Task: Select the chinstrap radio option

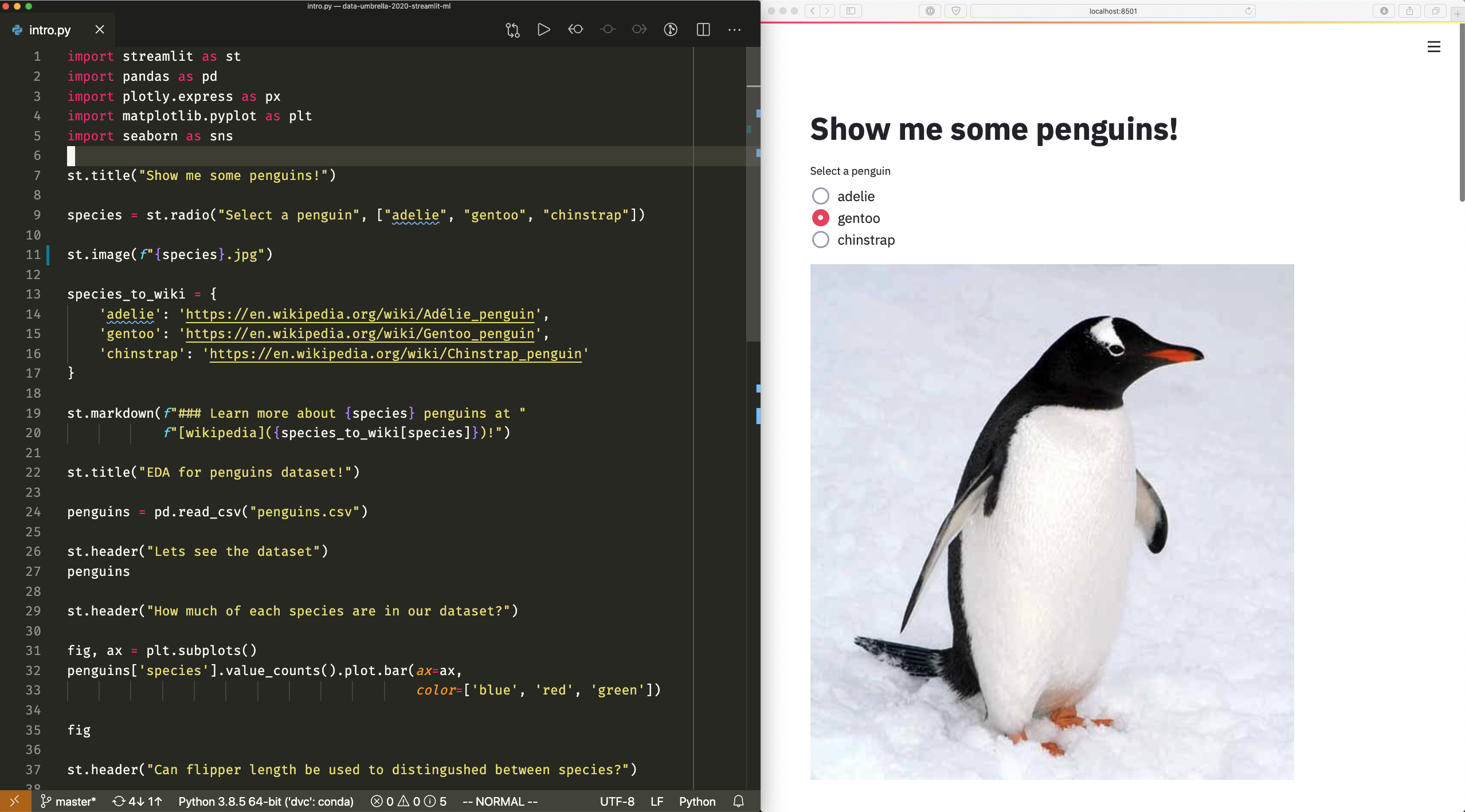Action: [x=821, y=240]
